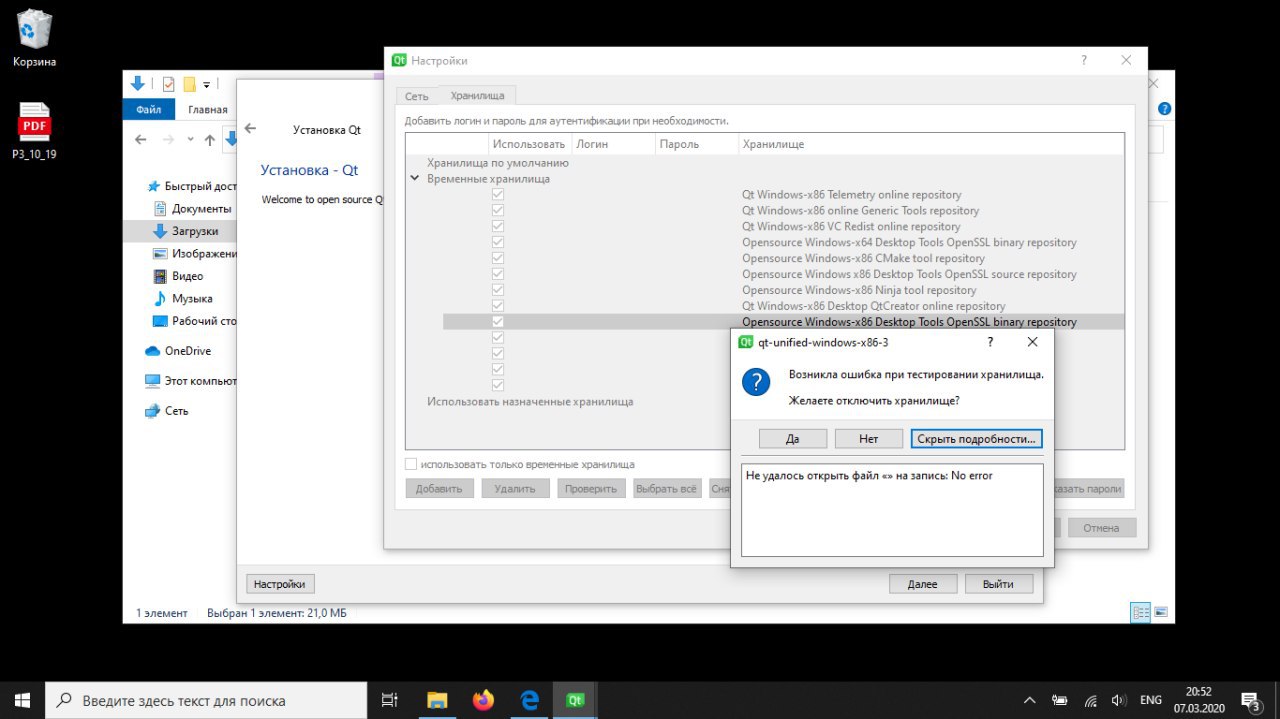Switch to the Qt installer taskbar icon
The width and height of the screenshot is (1280, 719).
coord(575,700)
